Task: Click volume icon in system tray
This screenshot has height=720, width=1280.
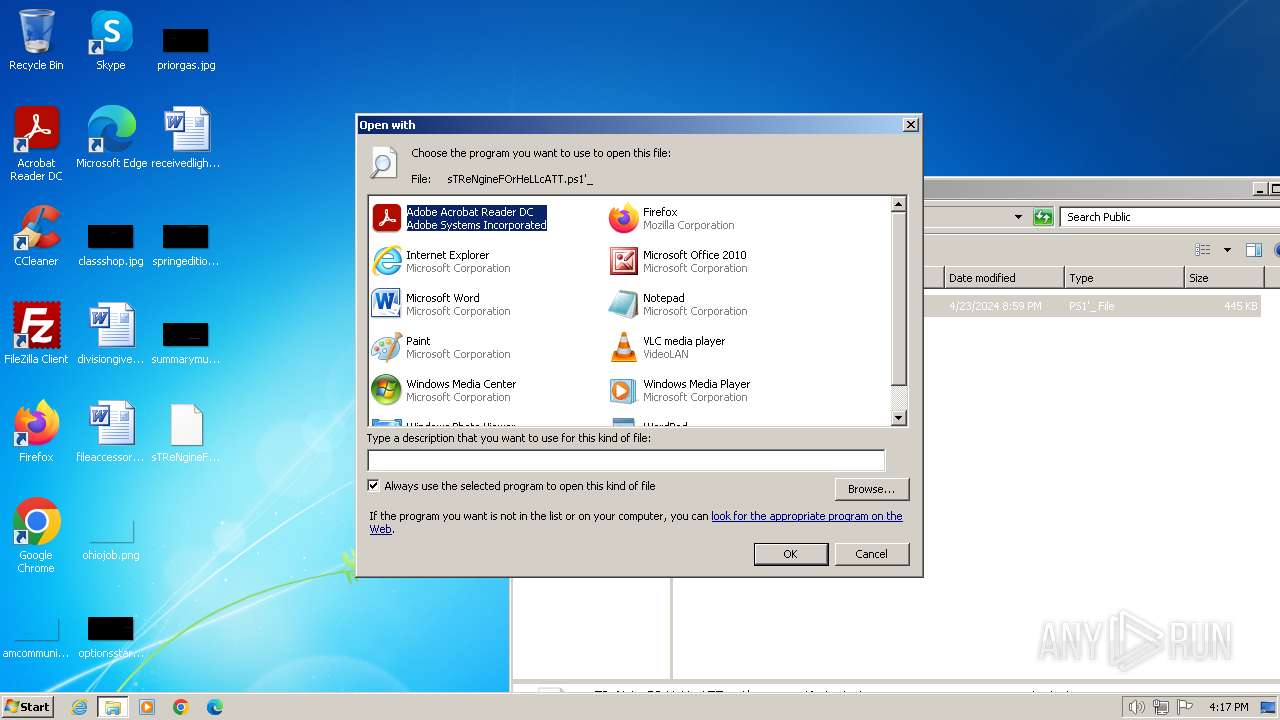Action: 1136,707
